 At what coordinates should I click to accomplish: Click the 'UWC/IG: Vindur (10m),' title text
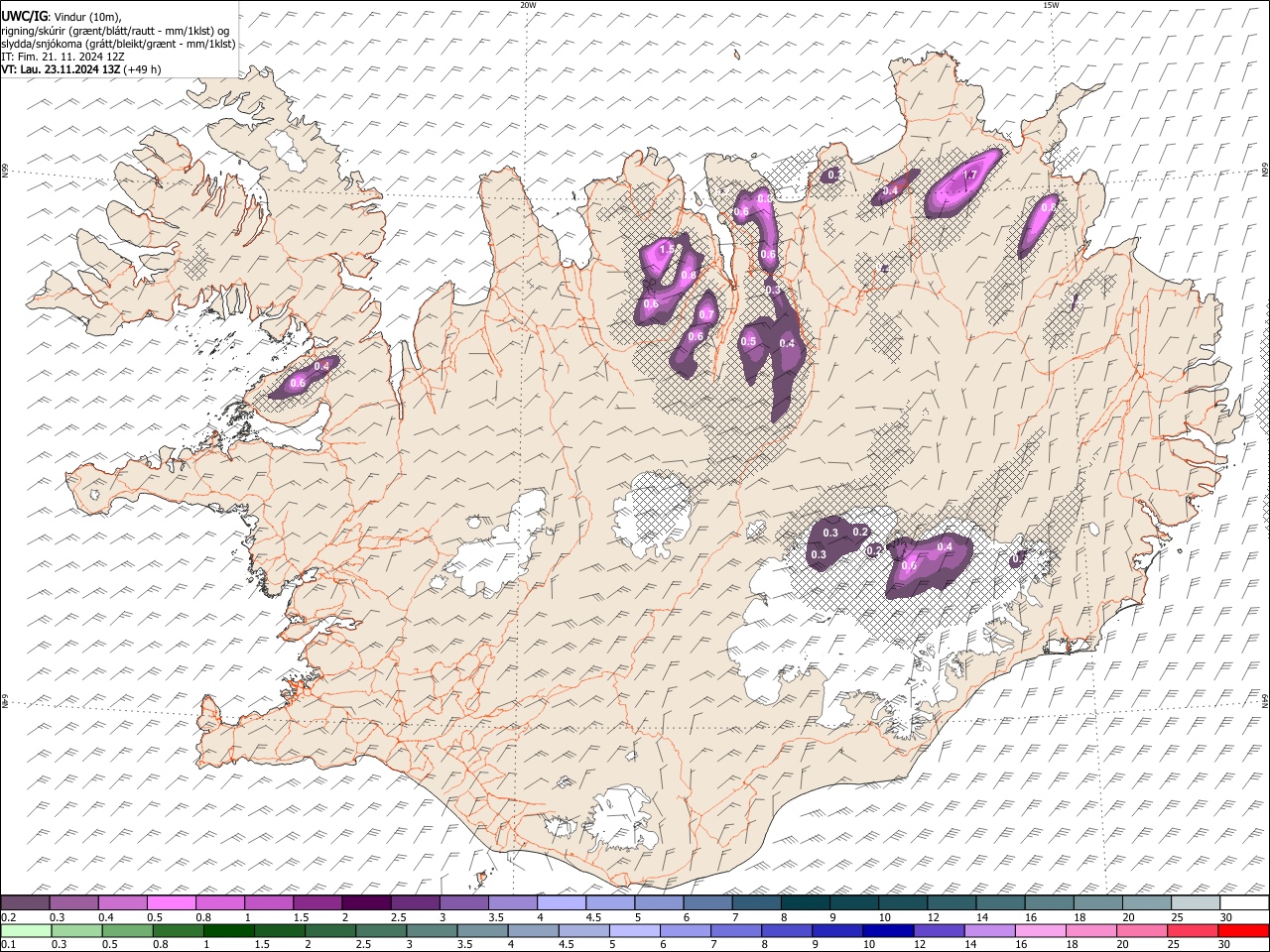(x=63, y=17)
